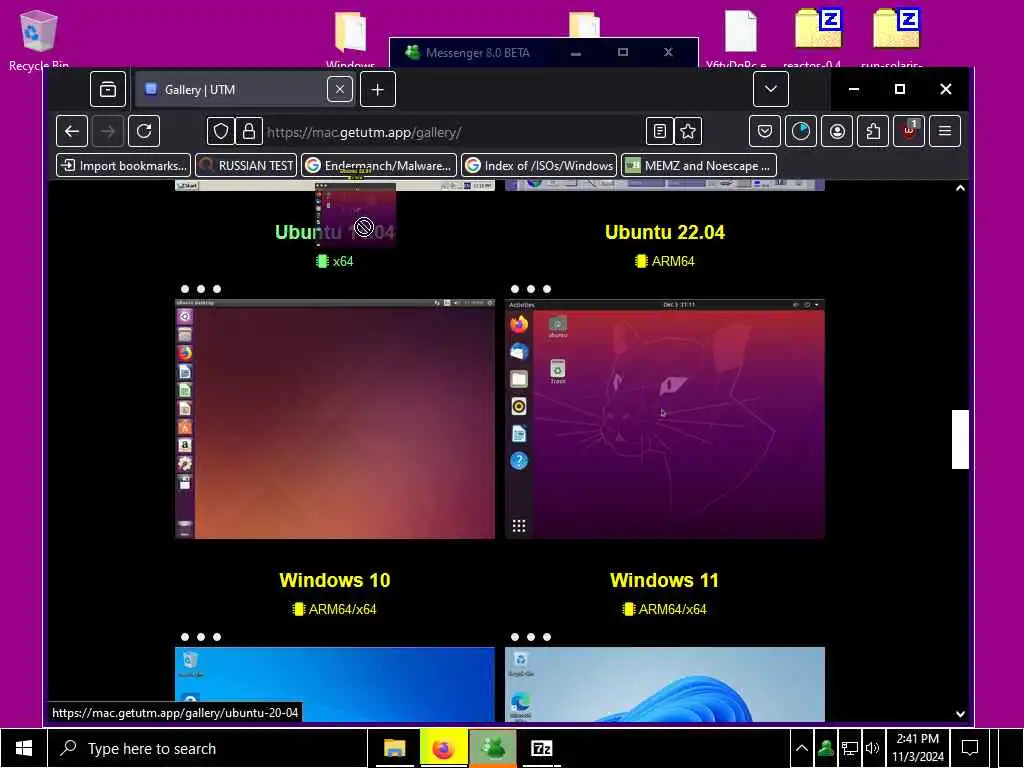Bookmark this page with the star
The width and height of the screenshot is (1024, 768).
click(688, 132)
